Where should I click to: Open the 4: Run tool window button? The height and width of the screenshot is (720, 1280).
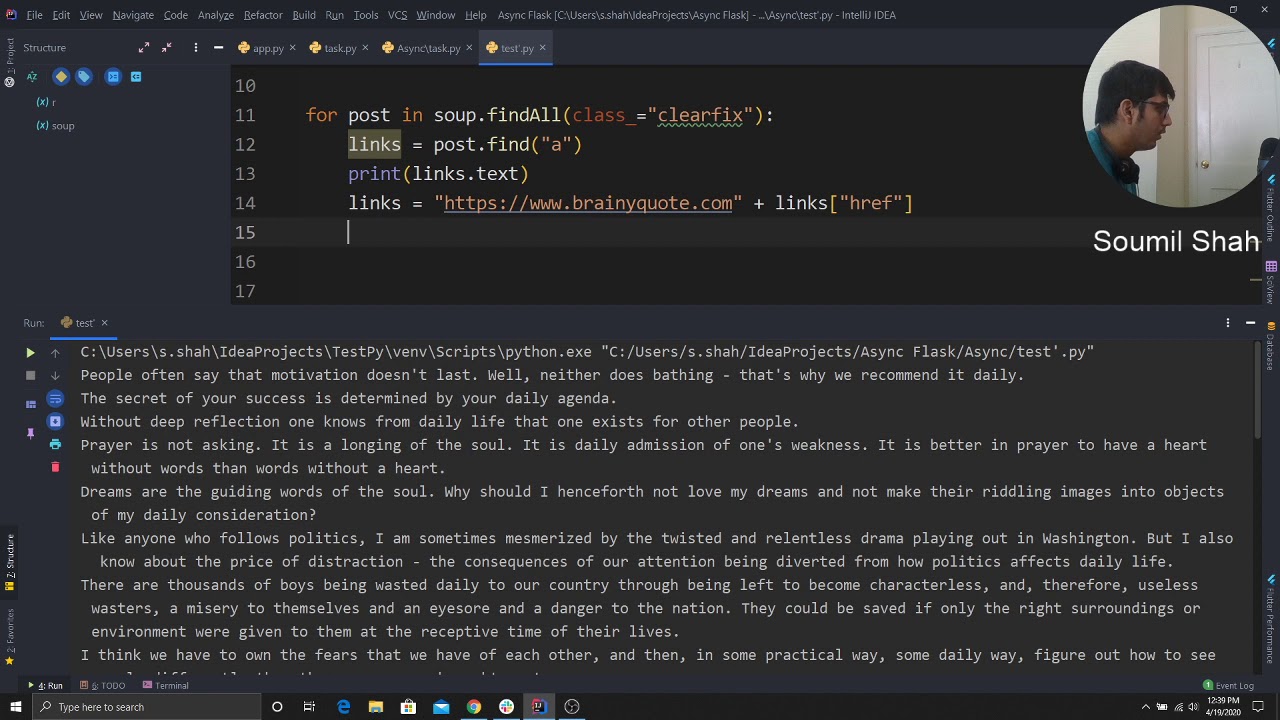click(46, 686)
